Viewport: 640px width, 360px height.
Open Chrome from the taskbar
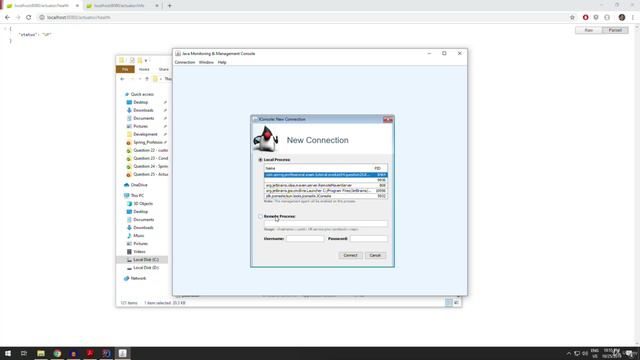[57, 353]
